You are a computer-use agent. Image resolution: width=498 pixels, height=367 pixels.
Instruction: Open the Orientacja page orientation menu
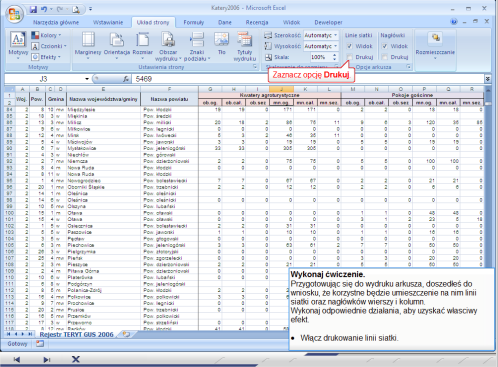117,46
